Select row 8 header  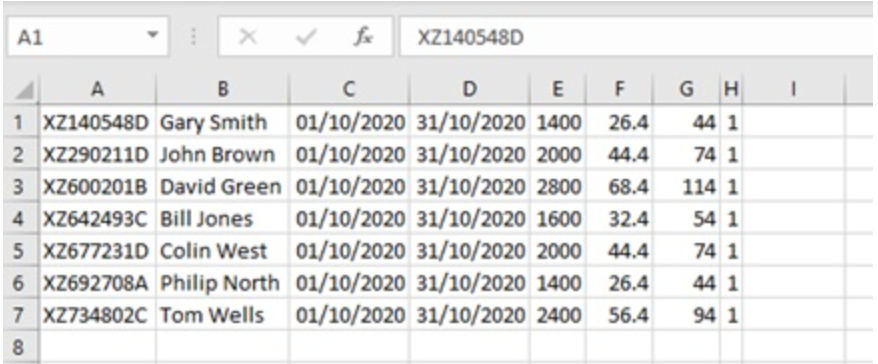click(x=19, y=347)
